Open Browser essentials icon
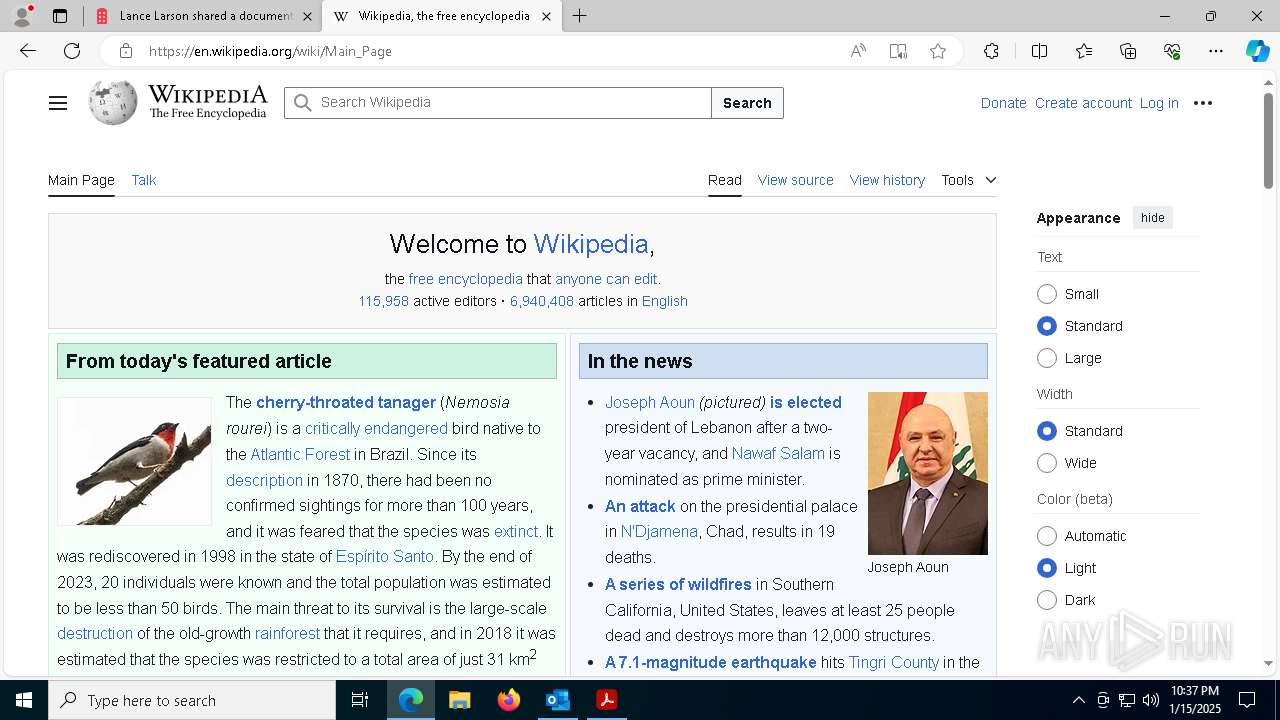Image resolution: width=1280 pixels, height=720 pixels. 1172,51
